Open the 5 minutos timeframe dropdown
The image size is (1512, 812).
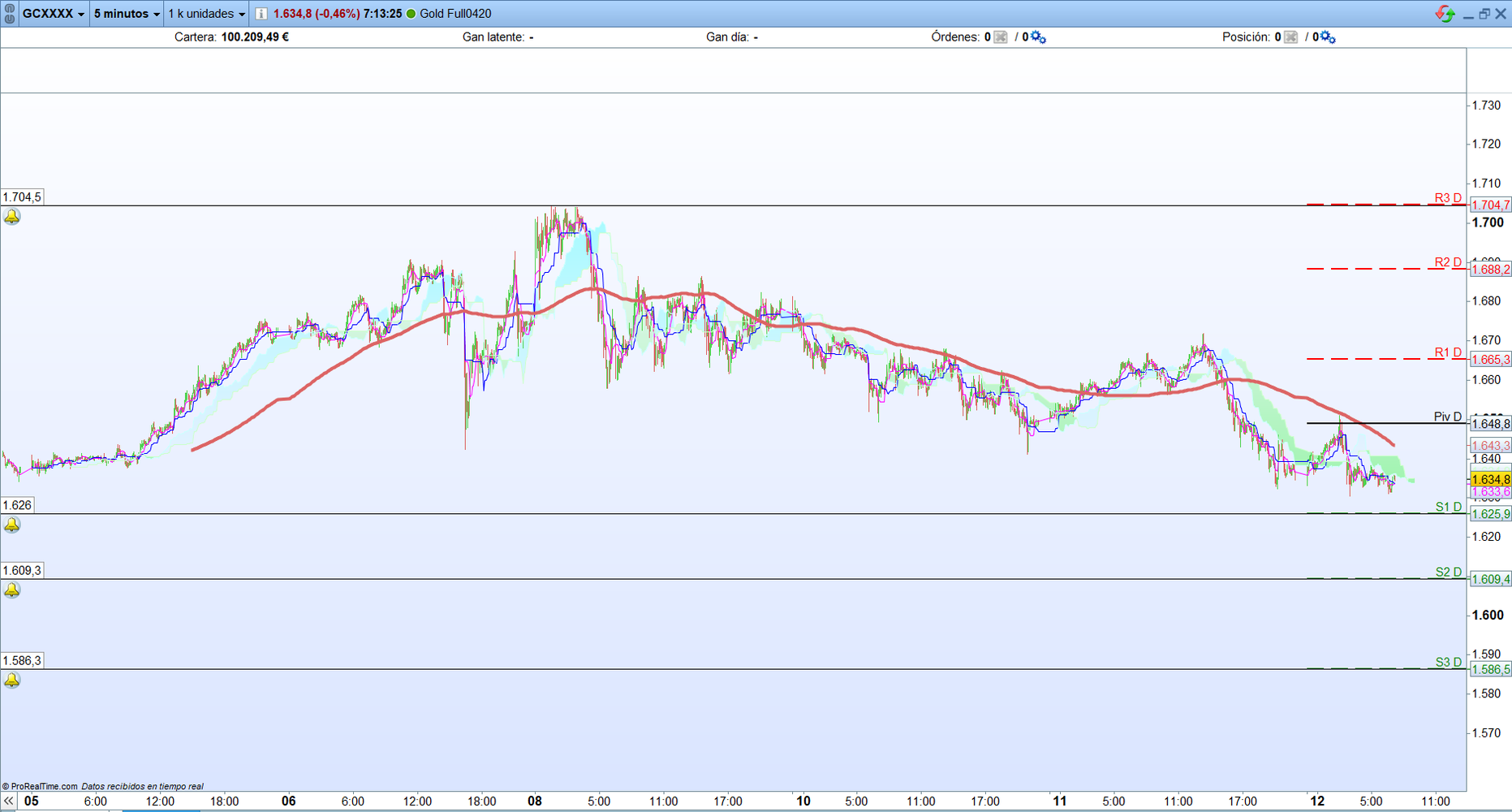[x=127, y=14]
